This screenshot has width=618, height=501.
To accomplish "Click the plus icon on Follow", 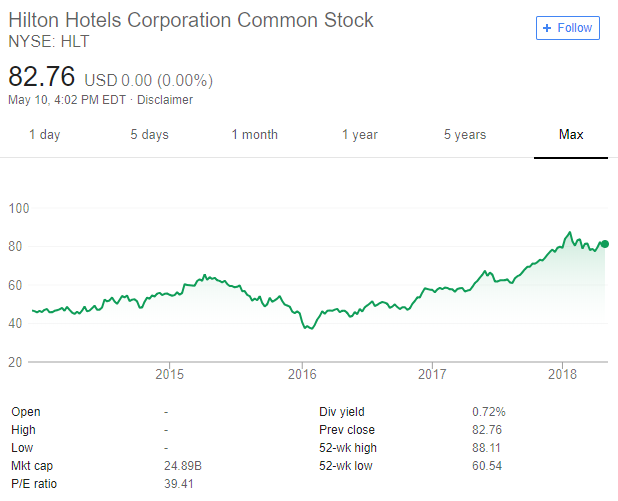I will click(x=547, y=28).
